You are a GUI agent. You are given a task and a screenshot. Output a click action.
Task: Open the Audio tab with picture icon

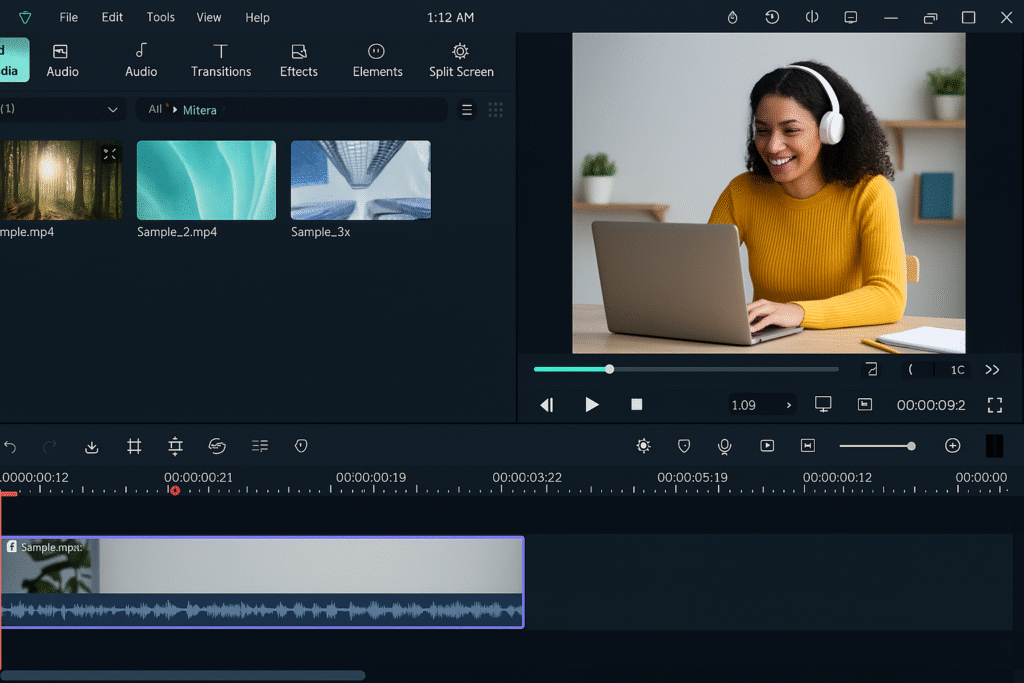(62, 61)
